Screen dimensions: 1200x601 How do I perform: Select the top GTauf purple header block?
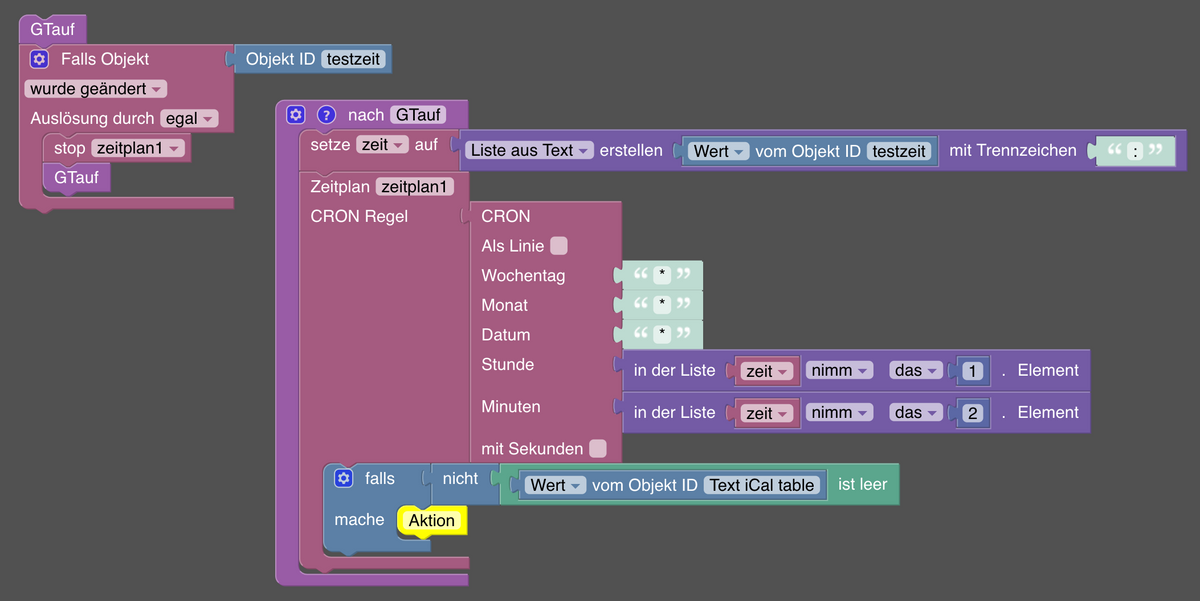click(53, 29)
